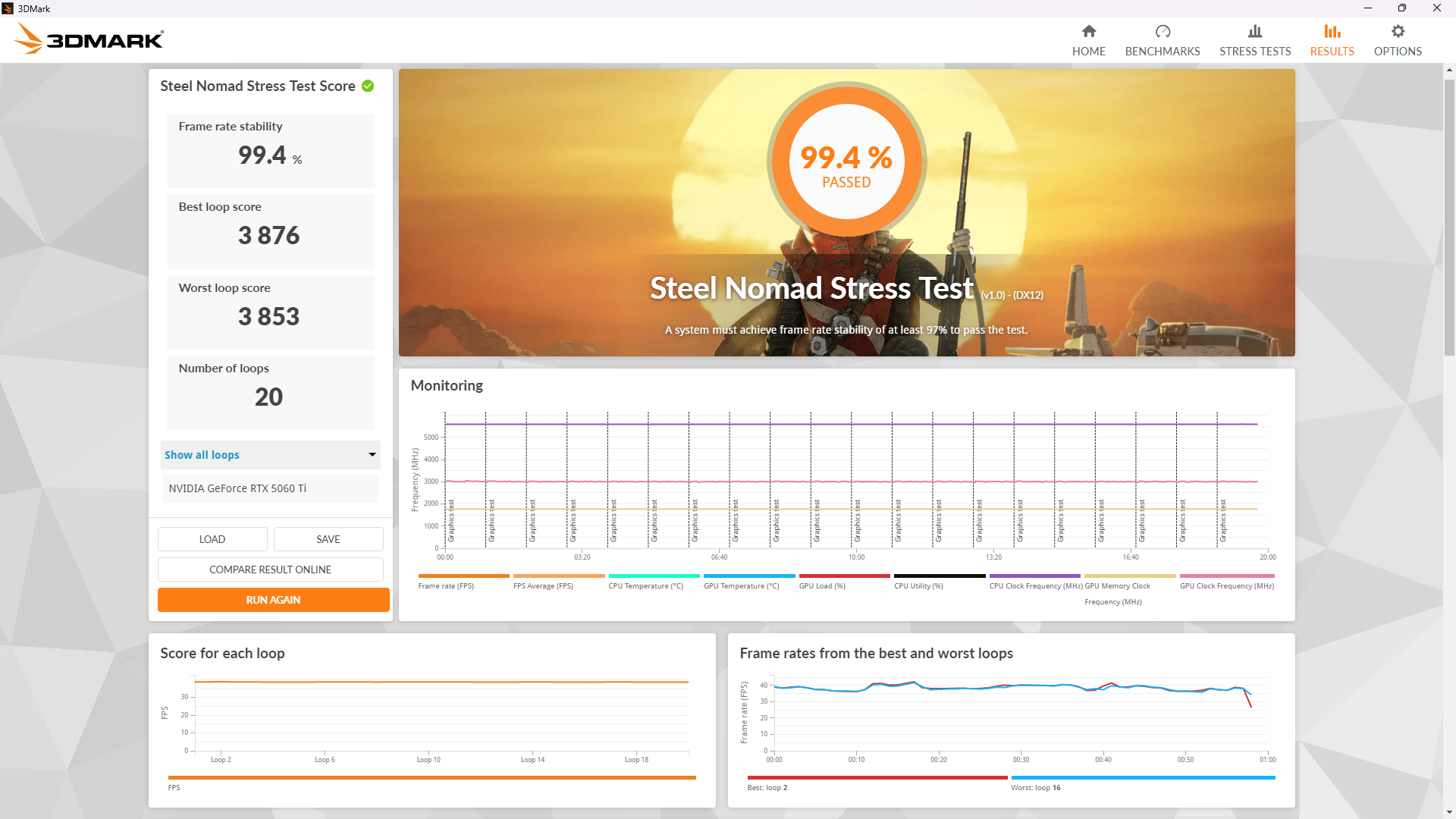
Task: Toggle GPU Temperature legend series
Action: pyautogui.click(x=741, y=585)
